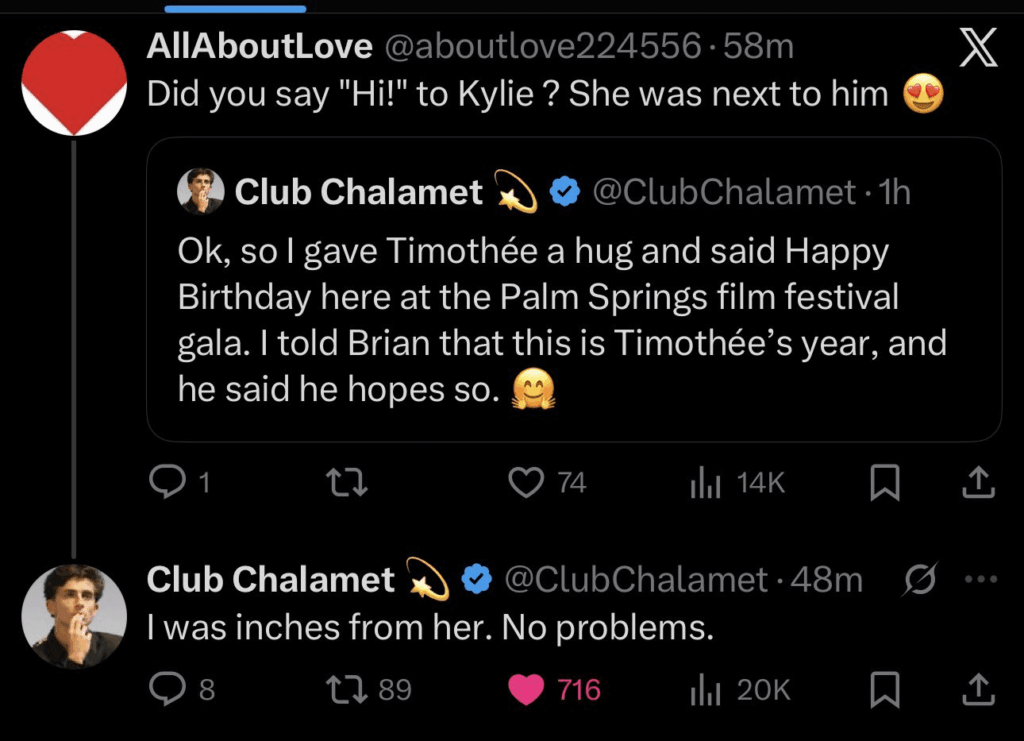Open AllAboutLove's heart profile picture
1024x741 pixels.
pyautogui.click(x=74, y=83)
